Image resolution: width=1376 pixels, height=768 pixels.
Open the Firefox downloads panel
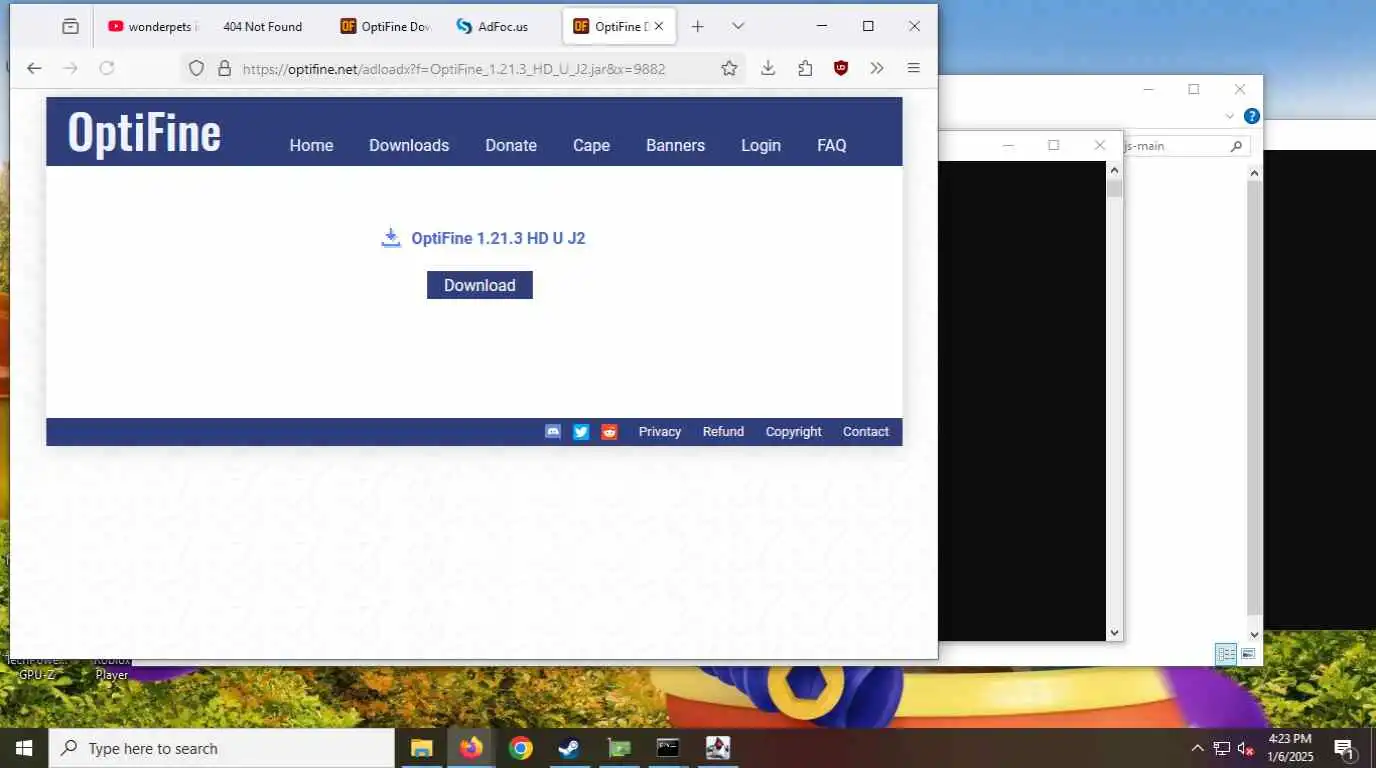(x=768, y=68)
